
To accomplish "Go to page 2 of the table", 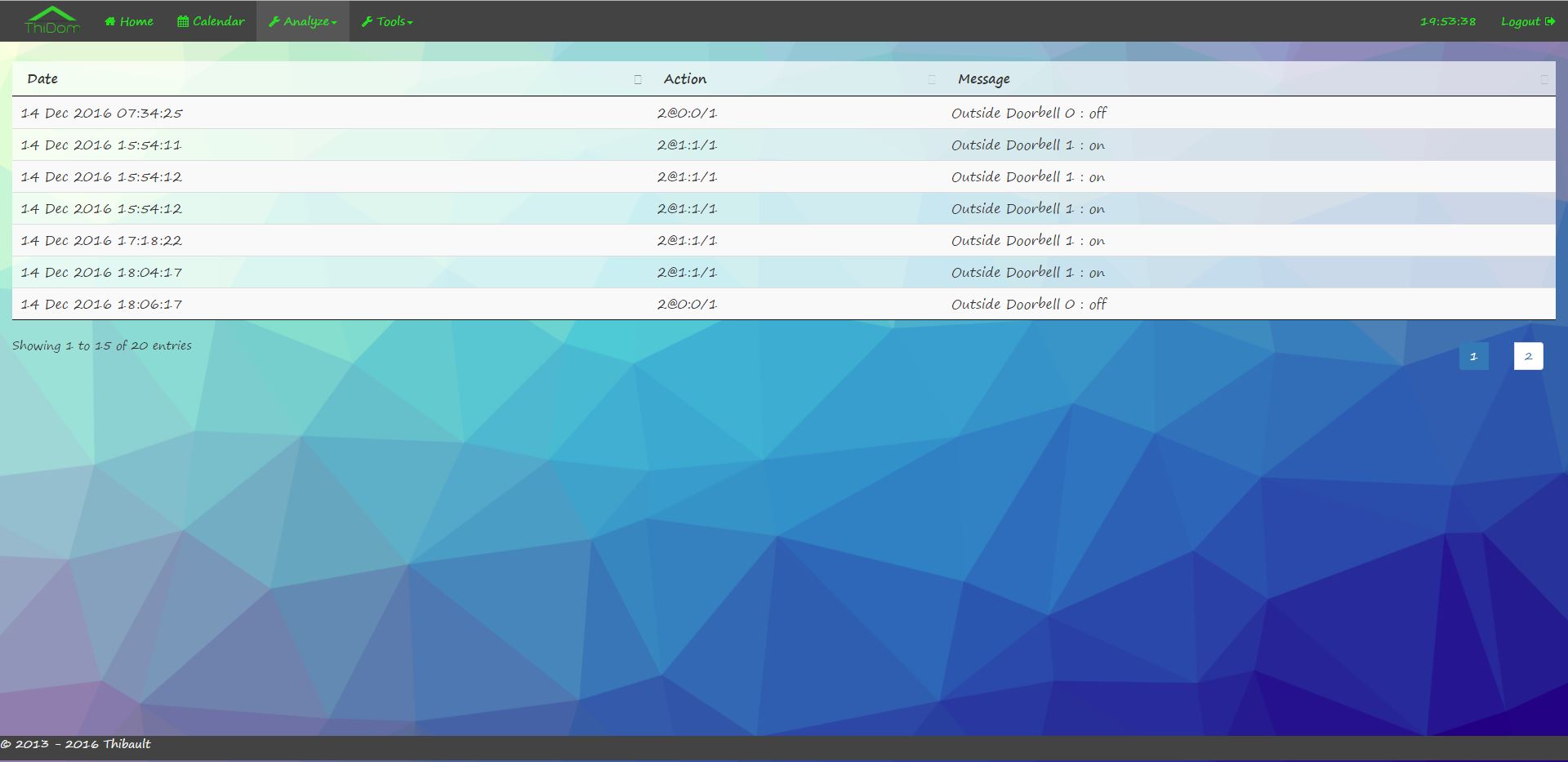I will click(x=1529, y=356).
